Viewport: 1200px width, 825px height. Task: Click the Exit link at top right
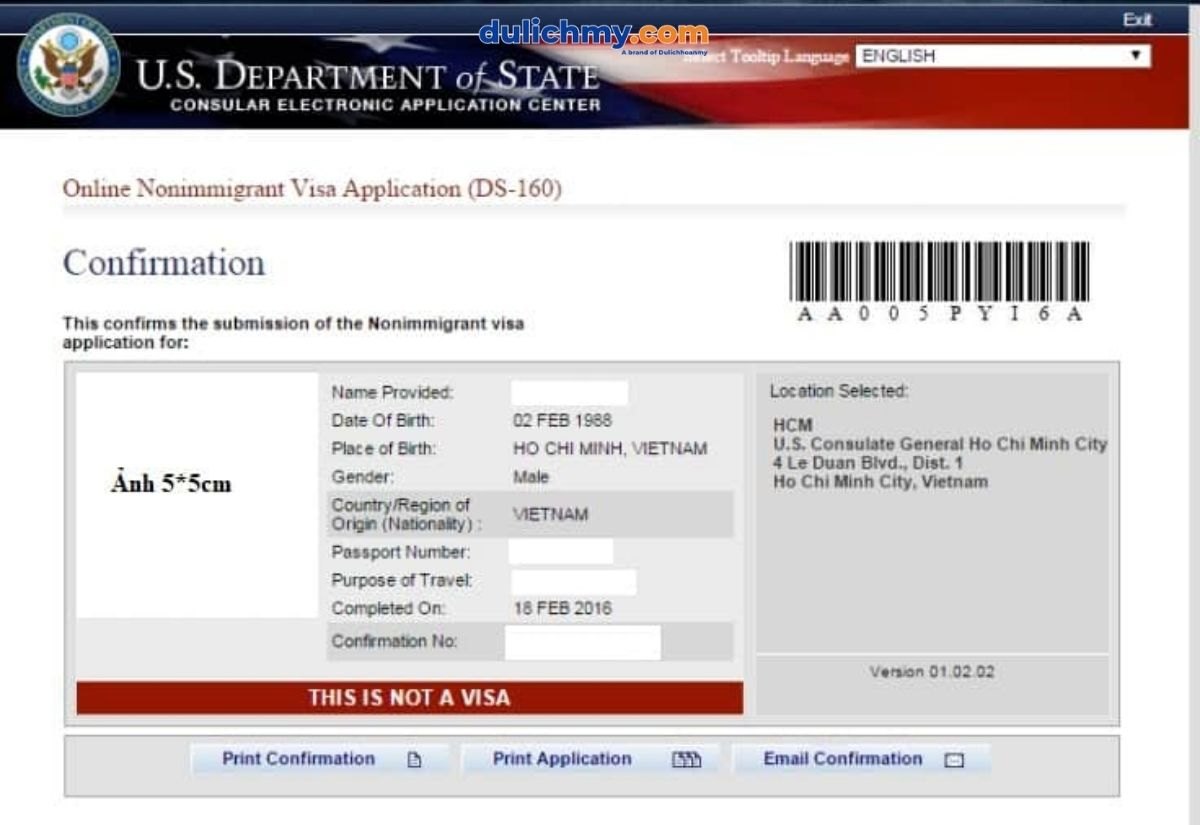(x=1137, y=20)
